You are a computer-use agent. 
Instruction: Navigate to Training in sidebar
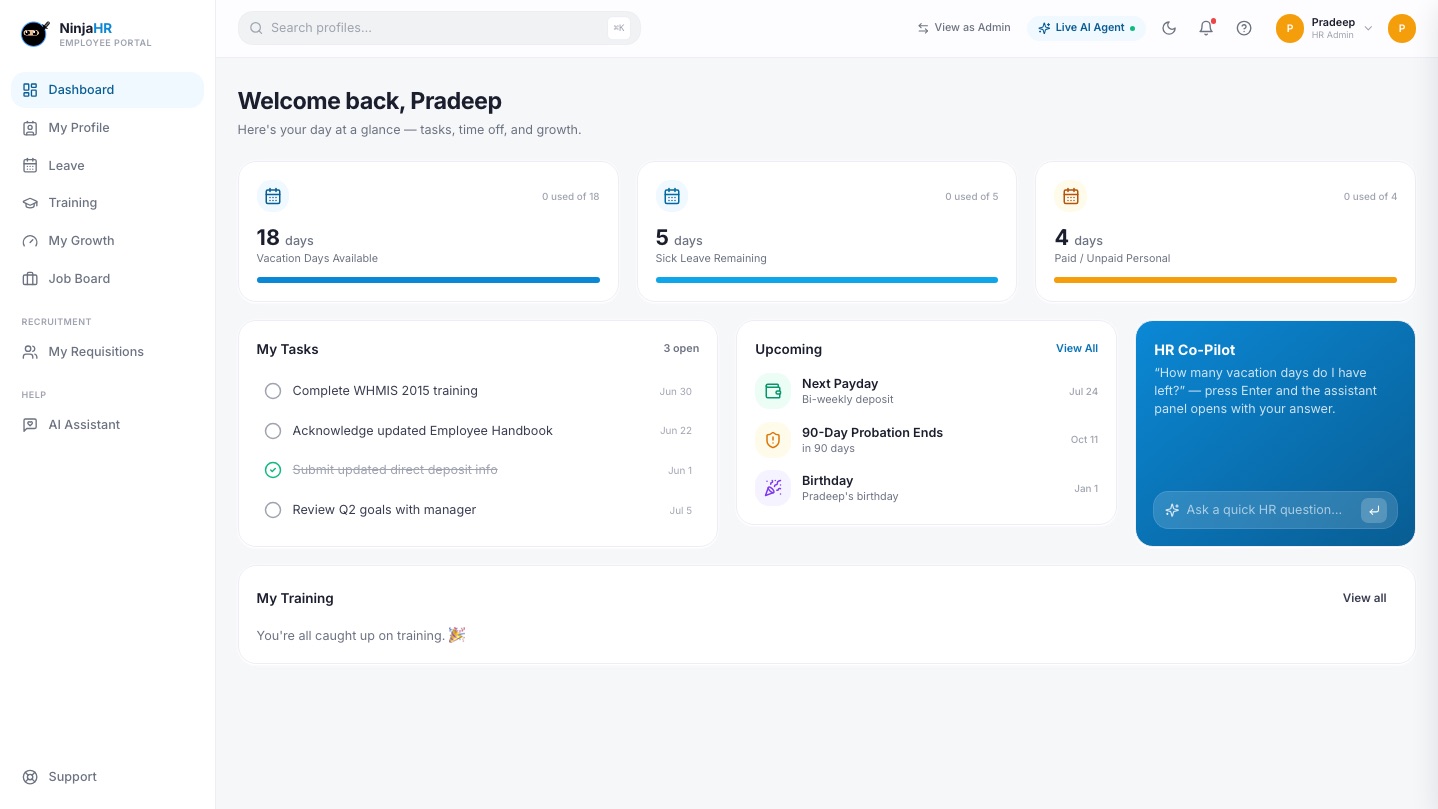pyautogui.click(x=108, y=203)
